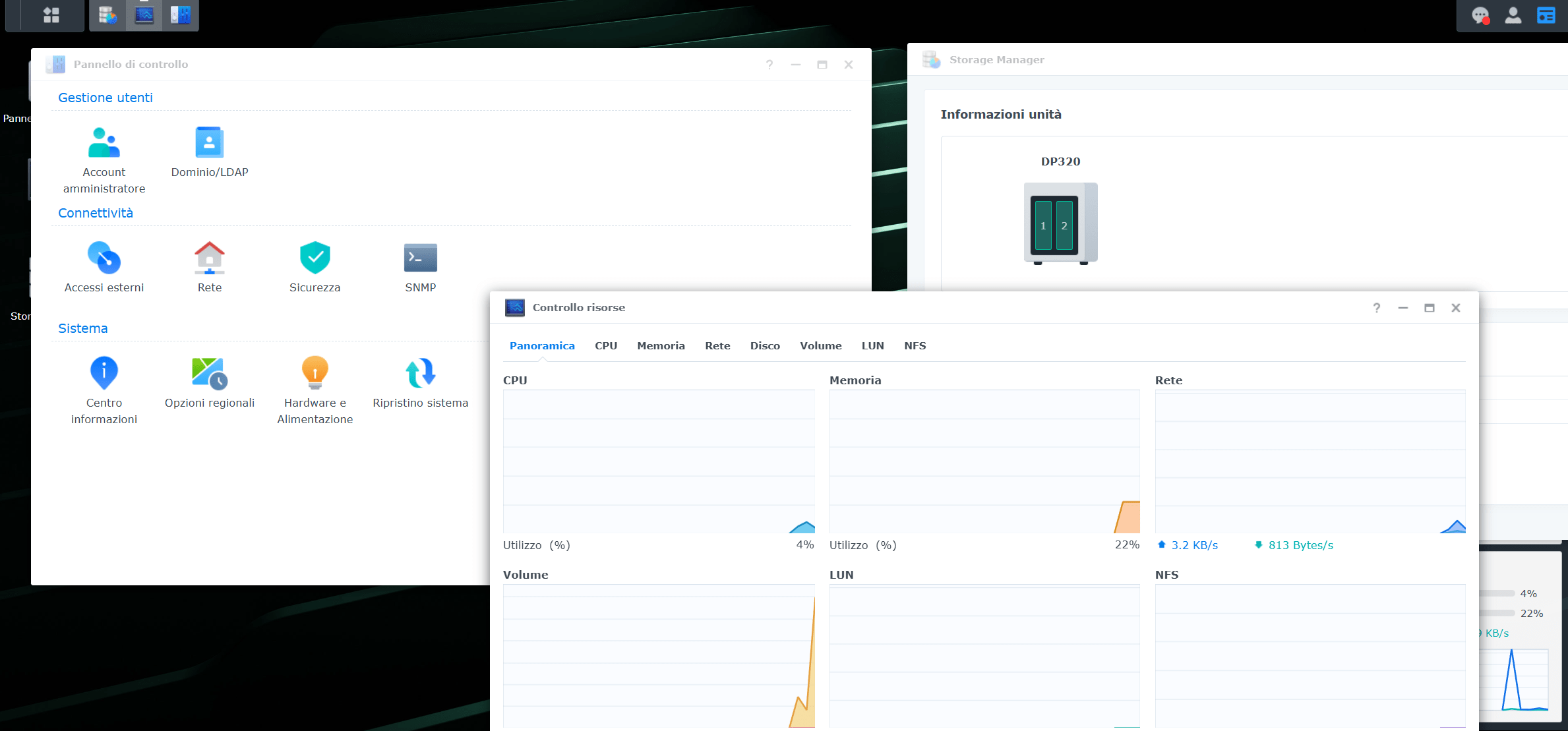Switch to the CPU tab
The width and height of the screenshot is (1568, 731).
pyautogui.click(x=606, y=345)
